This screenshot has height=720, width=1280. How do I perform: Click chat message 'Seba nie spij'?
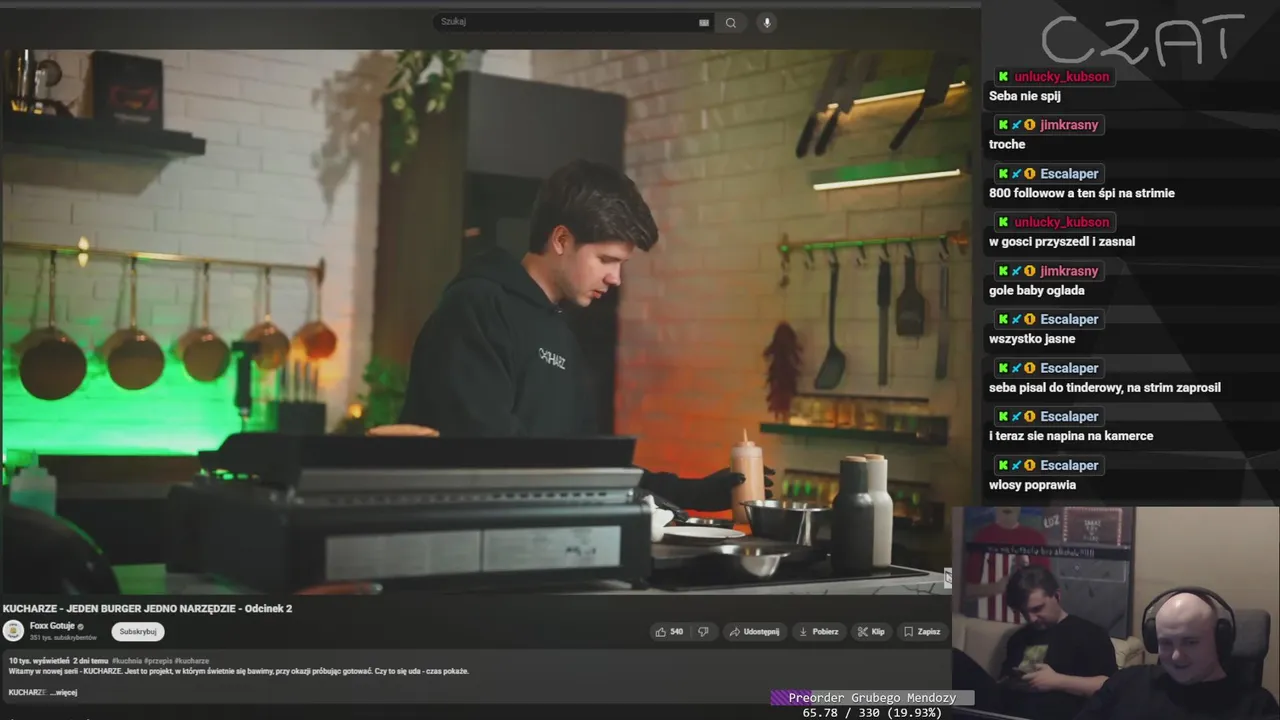(x=1025, y=96)
